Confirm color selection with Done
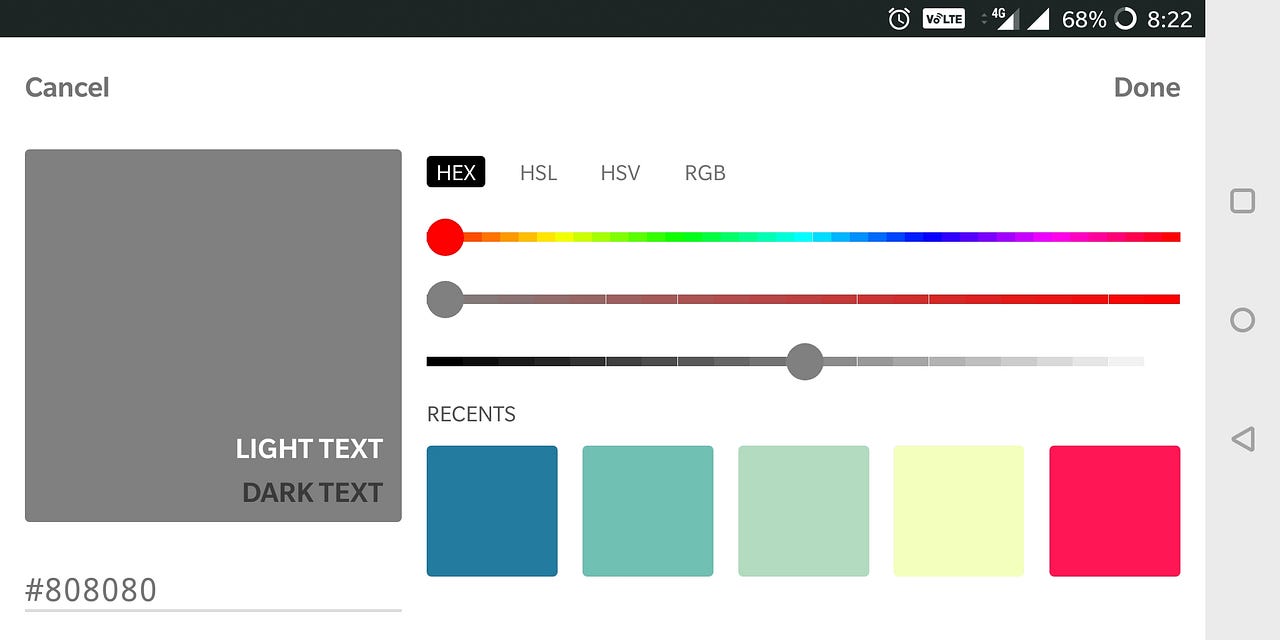The image size is (1280, 640). (x=1146, y=87)
